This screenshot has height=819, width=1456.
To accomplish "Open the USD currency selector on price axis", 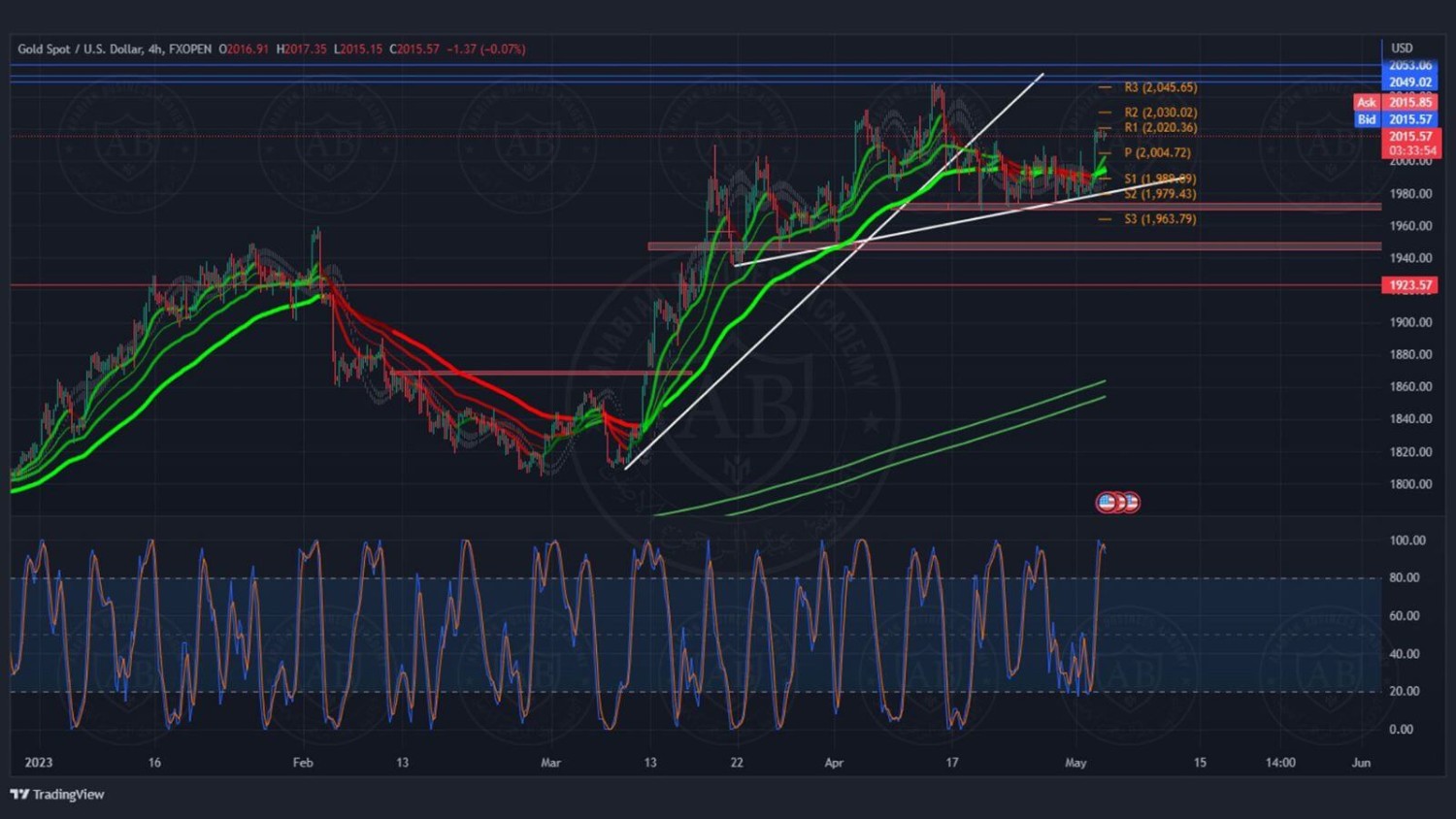I will pos(1402,48).
